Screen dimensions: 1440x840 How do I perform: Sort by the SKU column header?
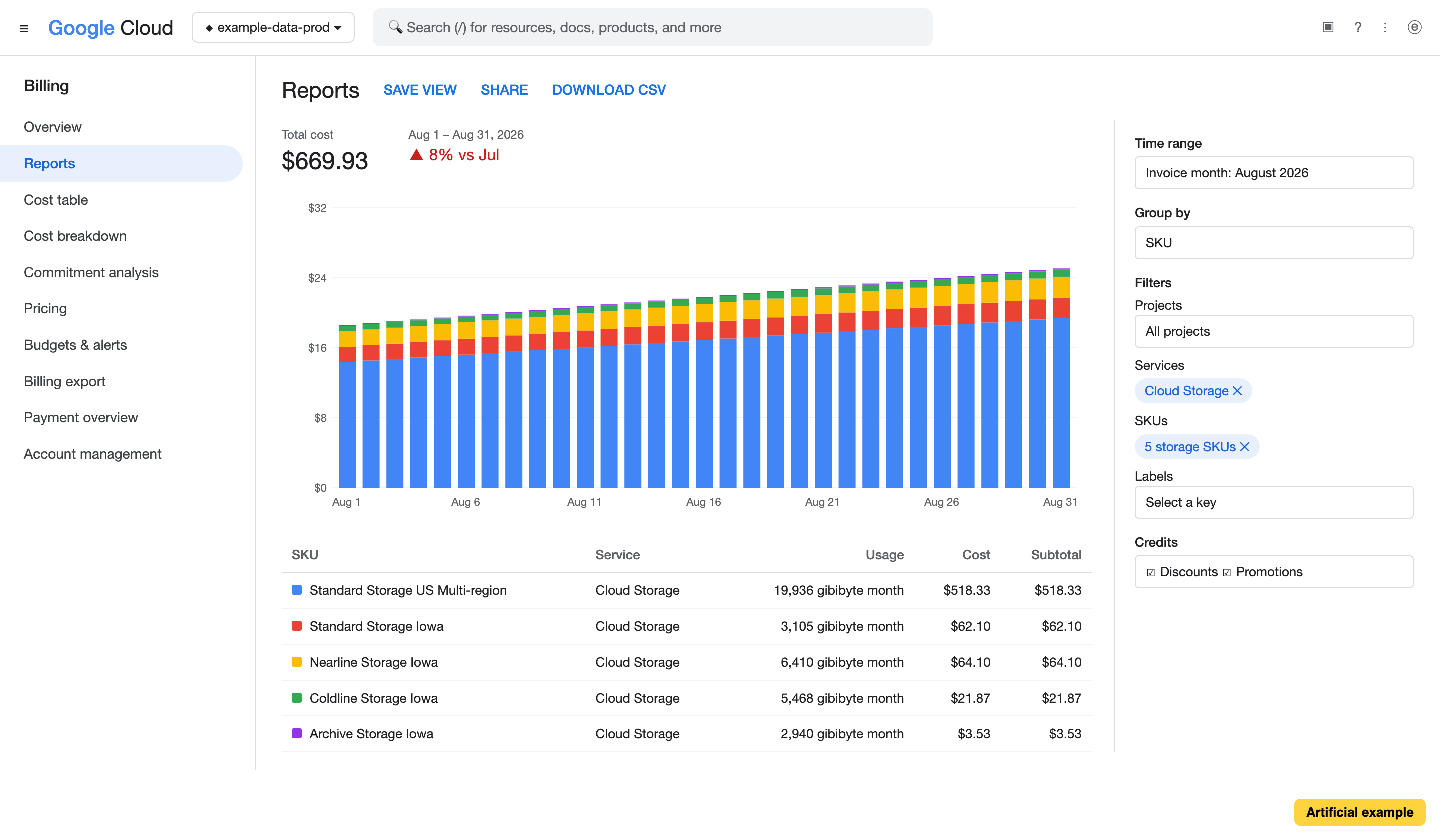pyautogui.click(x=305, y=555)
